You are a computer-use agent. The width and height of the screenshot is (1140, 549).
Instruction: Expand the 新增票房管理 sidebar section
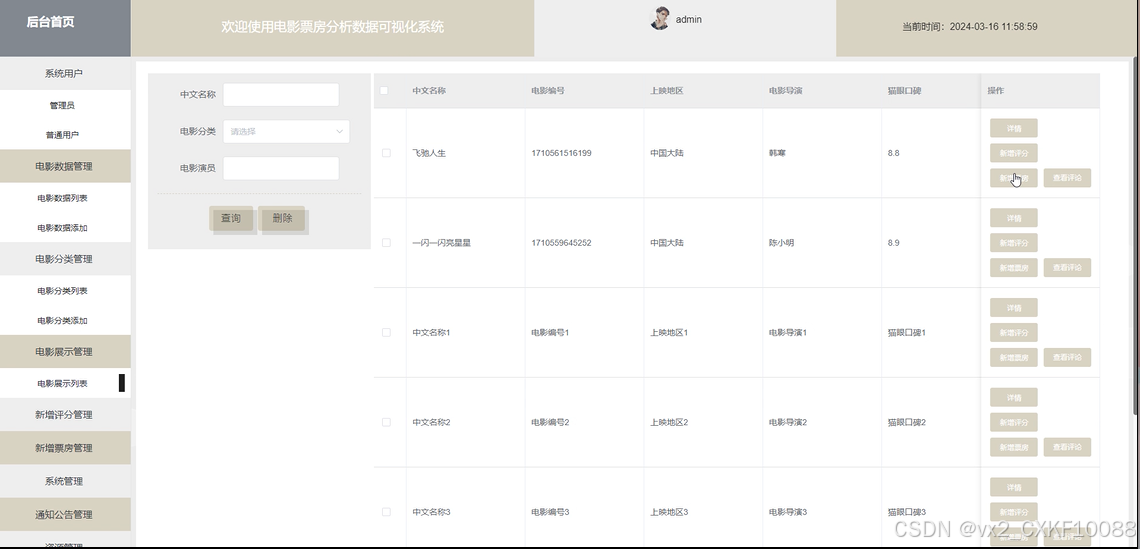64,448
